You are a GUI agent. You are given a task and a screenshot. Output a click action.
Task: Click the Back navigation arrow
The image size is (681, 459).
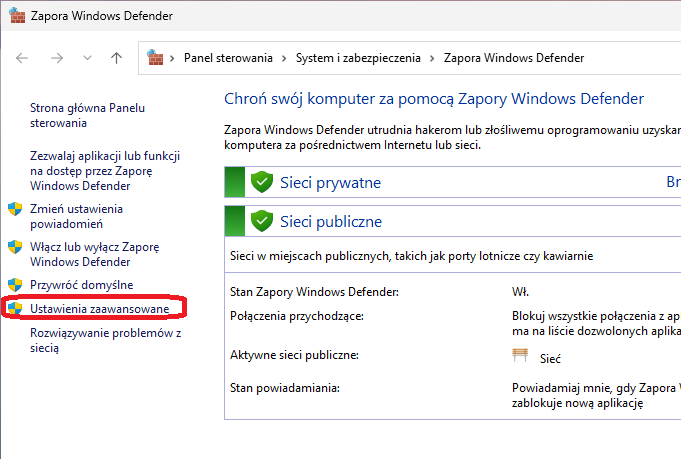click(x=23, y=58)
